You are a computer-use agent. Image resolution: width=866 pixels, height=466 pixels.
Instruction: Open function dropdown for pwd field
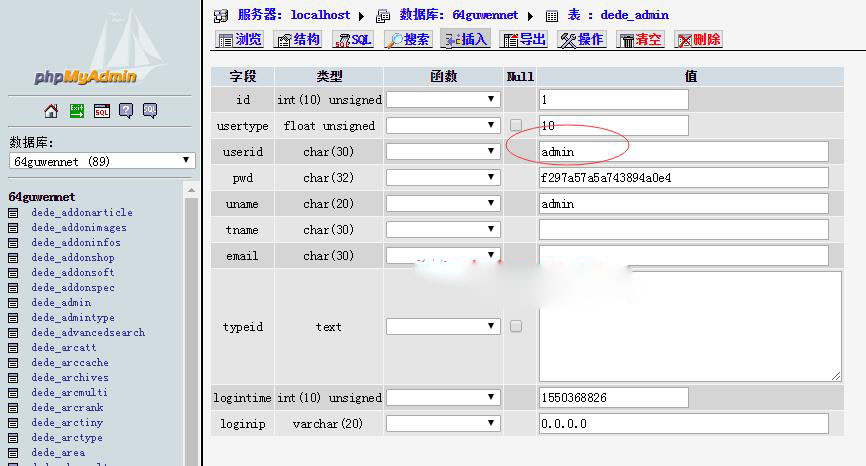pyautogui.click(x=443, y=177)
